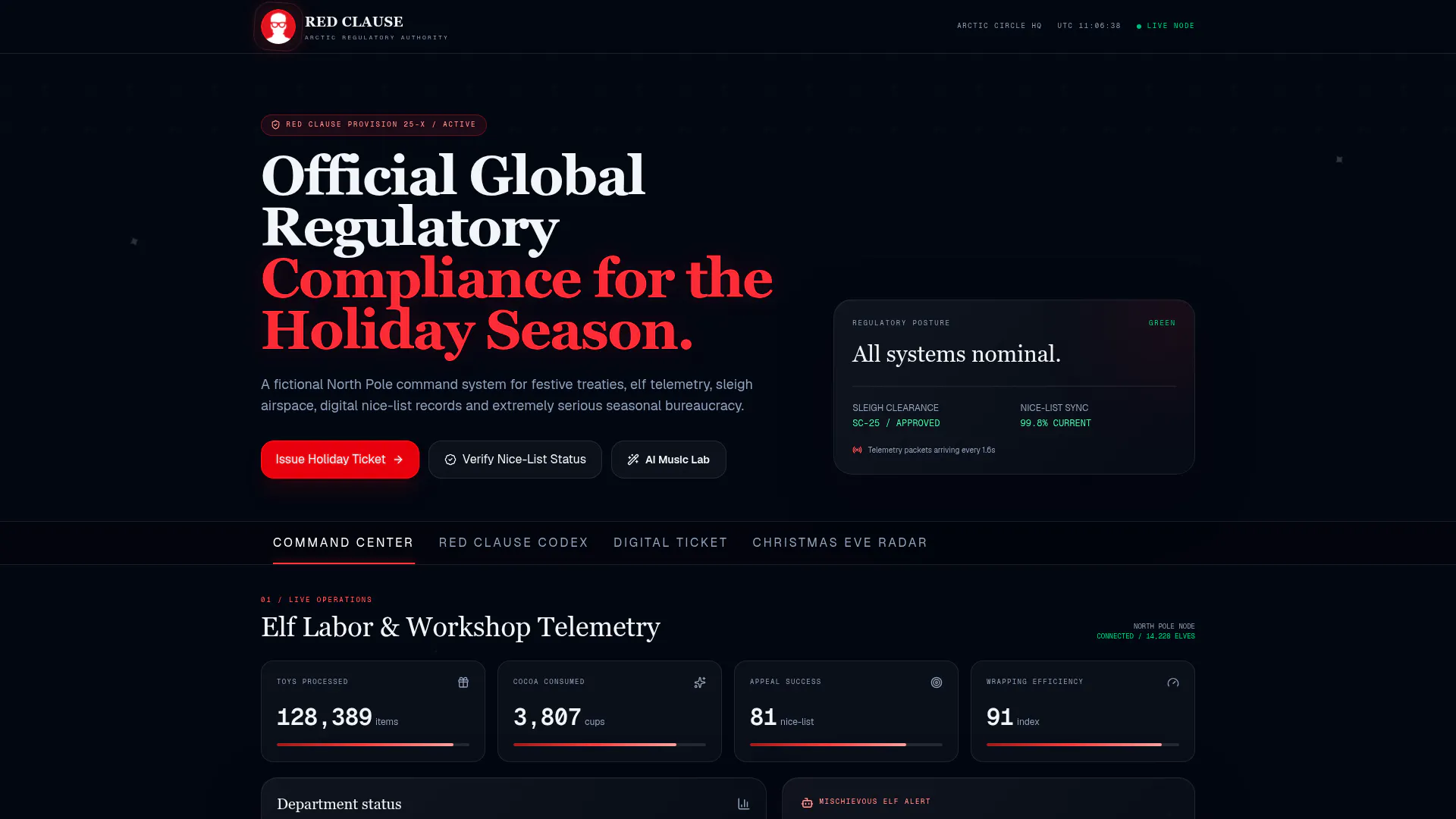Screen dimensions: 1456x819
Task: Click the RED CLAUSE brand title link
Action: pos(354,22)
